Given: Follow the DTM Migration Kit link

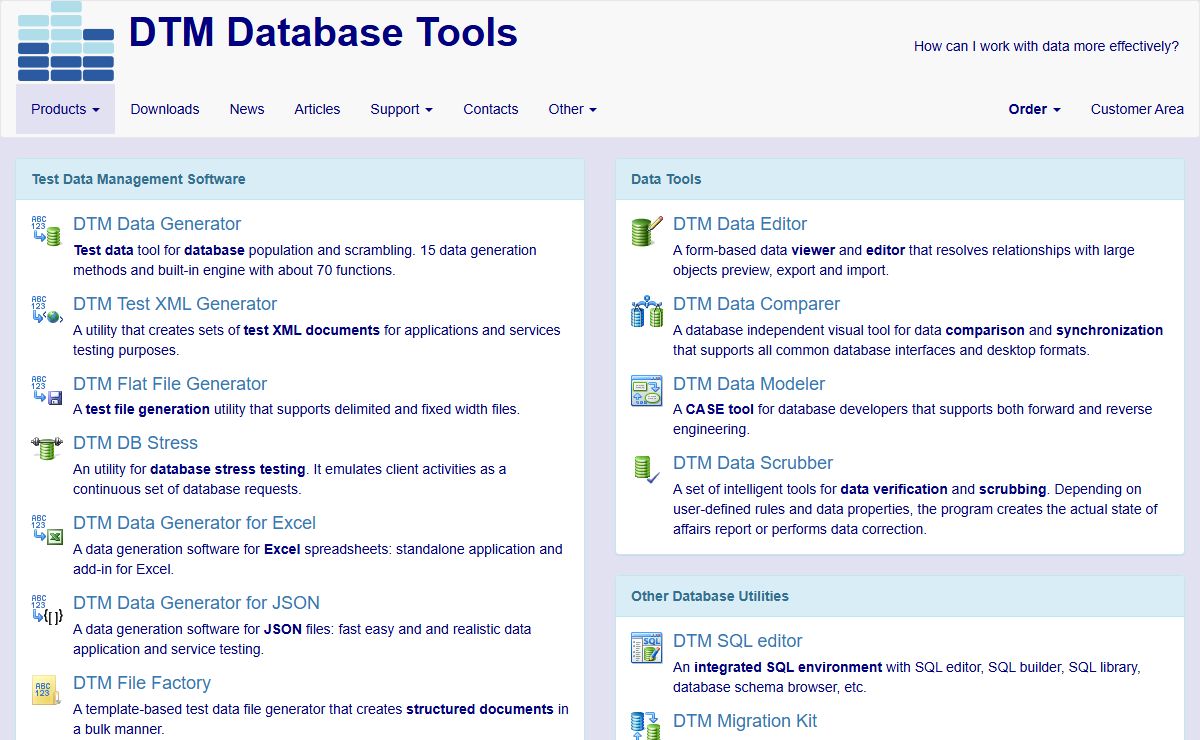Looking at the screenshot, I should pyautogui.click(x=744, y=720).
